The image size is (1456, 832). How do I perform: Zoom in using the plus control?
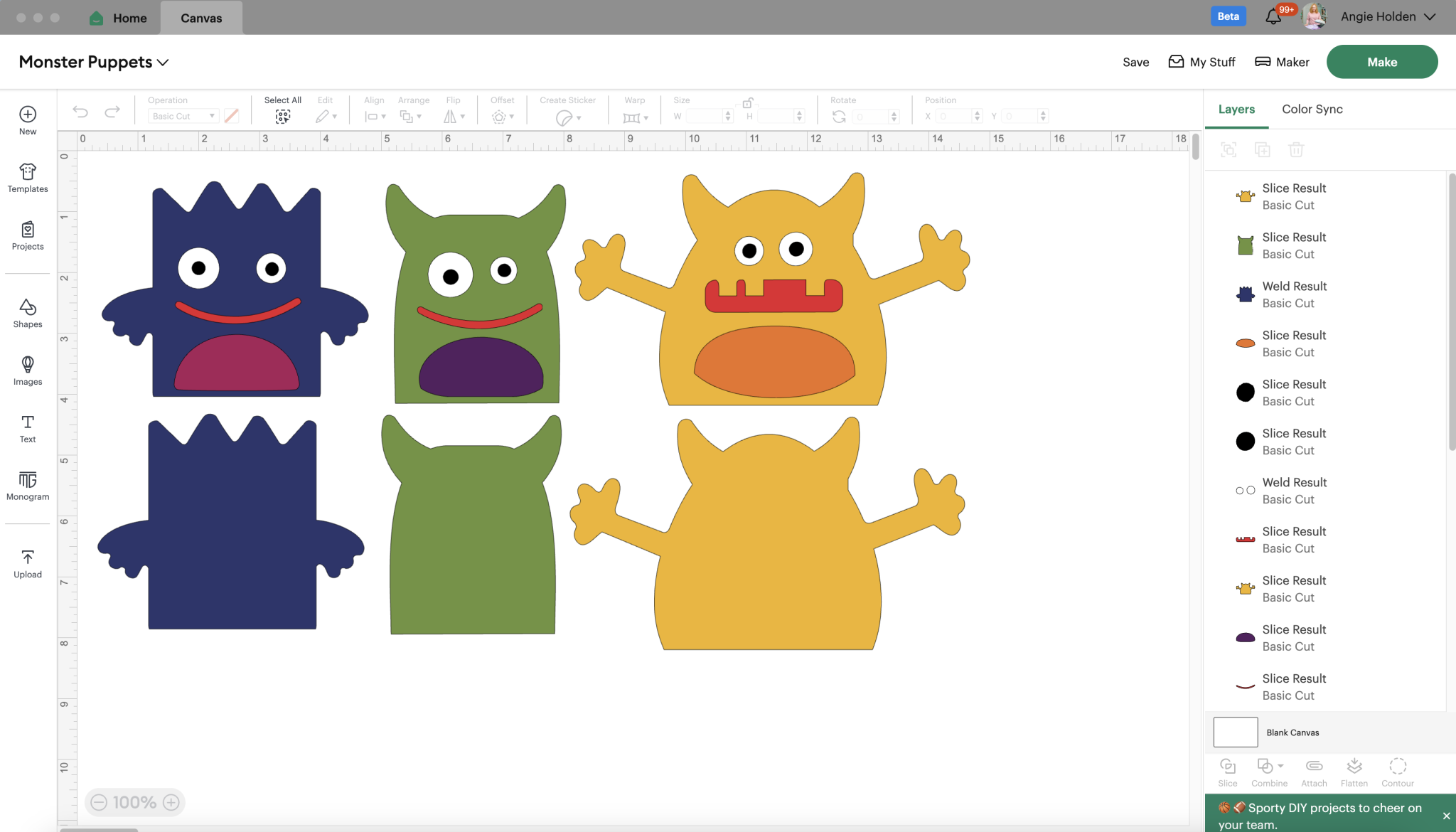[x=171, y=802]
